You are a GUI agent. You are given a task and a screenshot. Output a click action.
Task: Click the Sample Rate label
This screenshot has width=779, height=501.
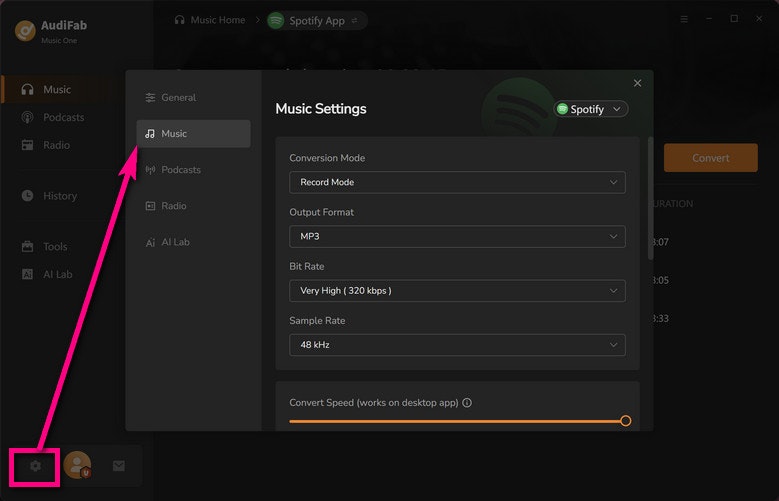(317, 321)
